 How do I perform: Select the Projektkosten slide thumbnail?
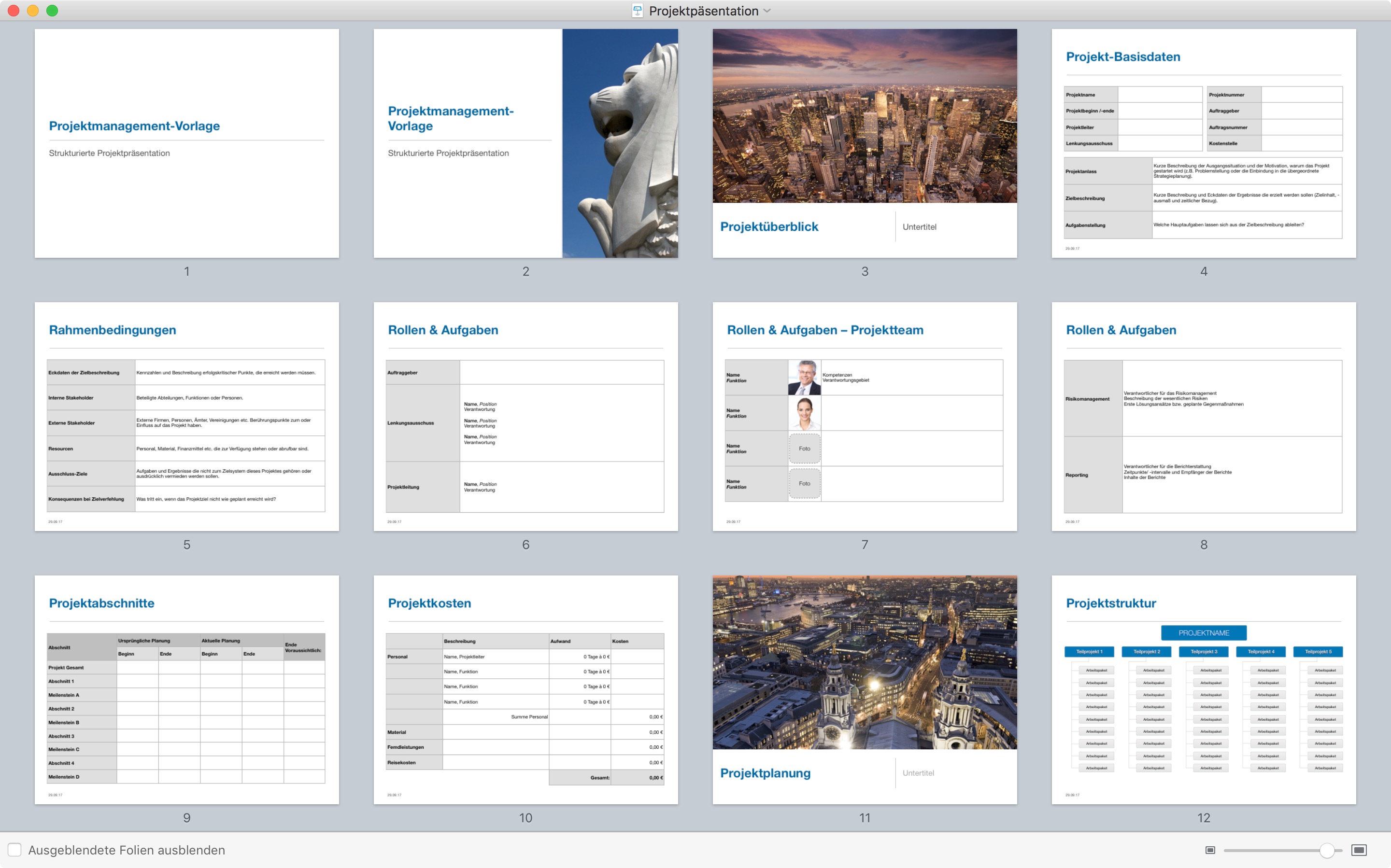(x=525, y=689)
